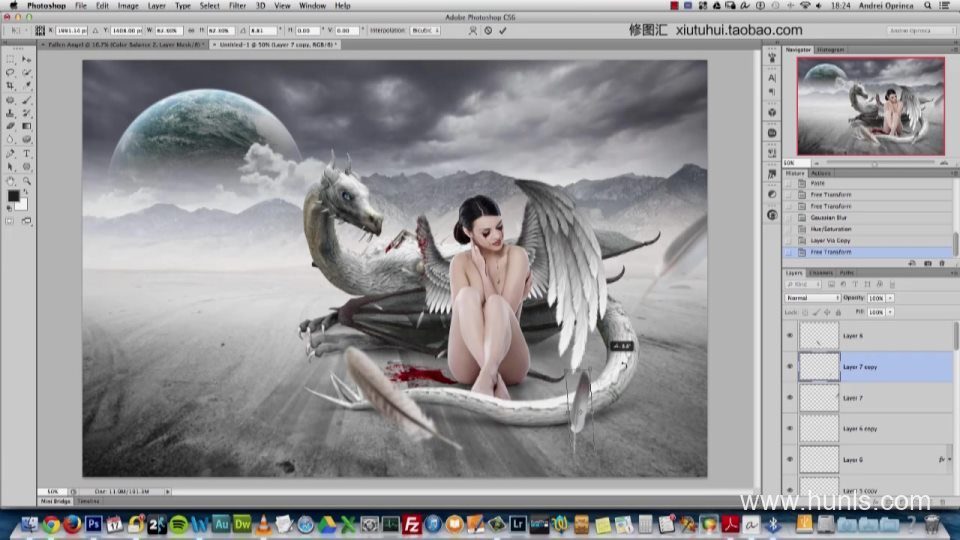Image resolution: width=960 pixels, height=540 pixels.
Task: Select the Eyedropper tool
Action: click(26, 86)
